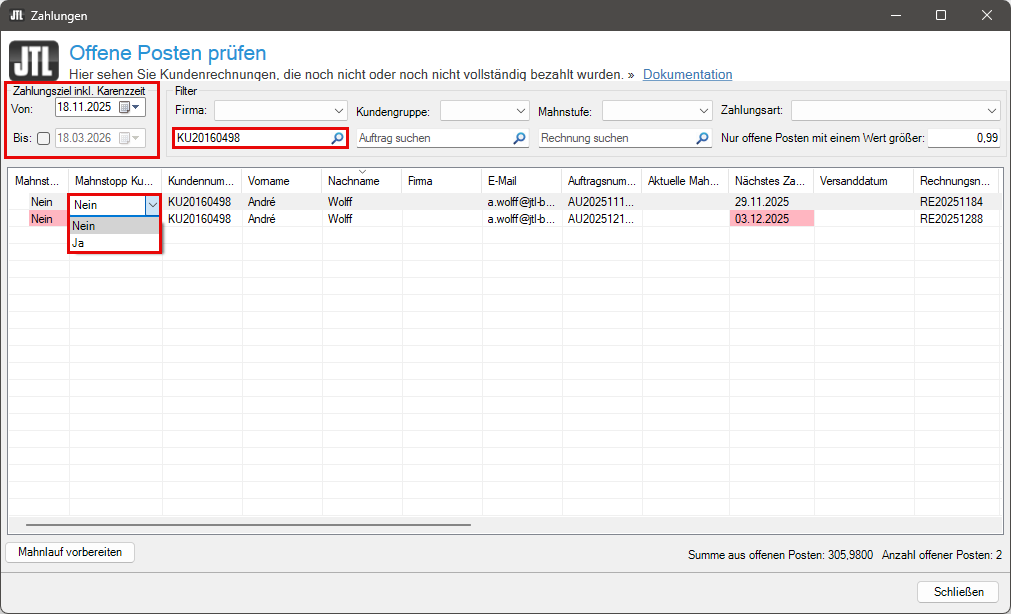Open the Dokumentation link
This screenshot has width=1011, height=614.
687,74
